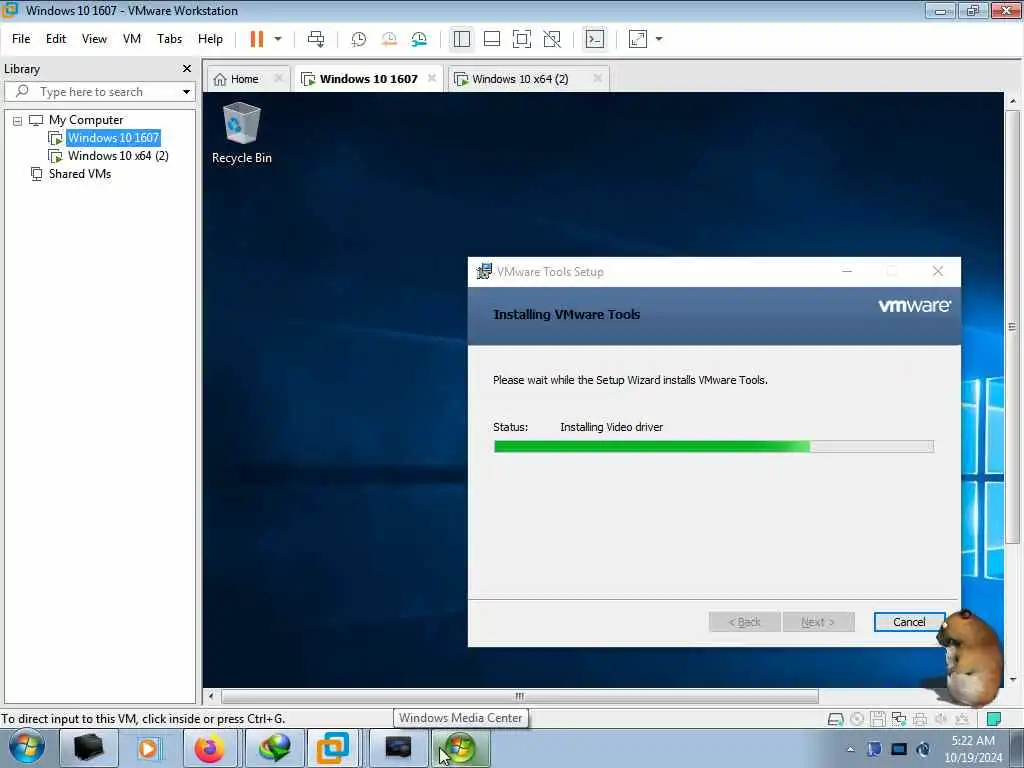Open the View menu
1024x768 pixels.
tap(94, 39)
